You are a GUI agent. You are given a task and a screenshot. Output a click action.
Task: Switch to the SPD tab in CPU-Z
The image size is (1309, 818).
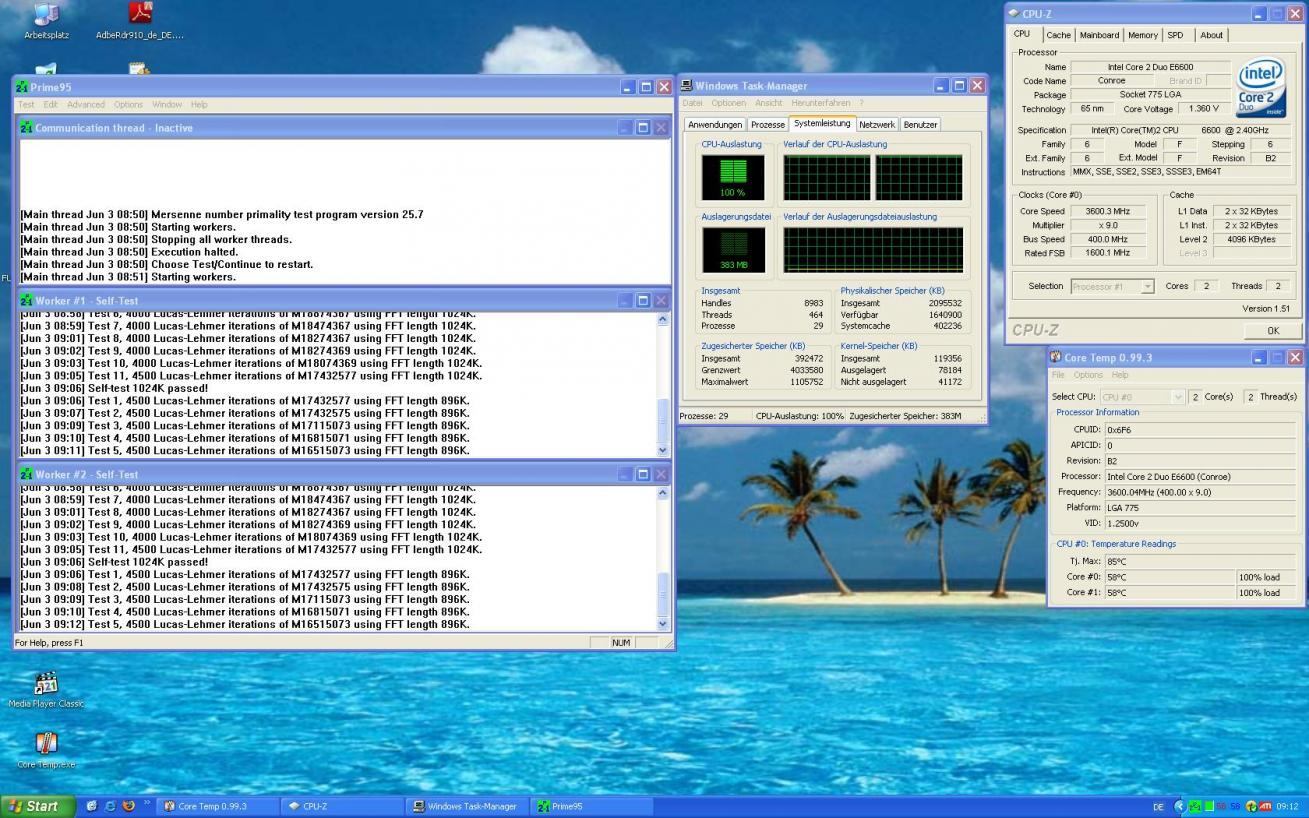pos(1175,35)
